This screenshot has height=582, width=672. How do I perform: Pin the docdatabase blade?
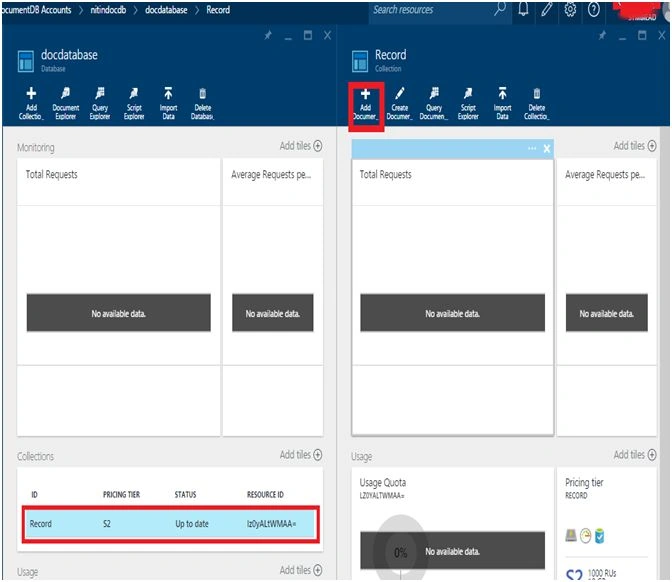point(268,36)
